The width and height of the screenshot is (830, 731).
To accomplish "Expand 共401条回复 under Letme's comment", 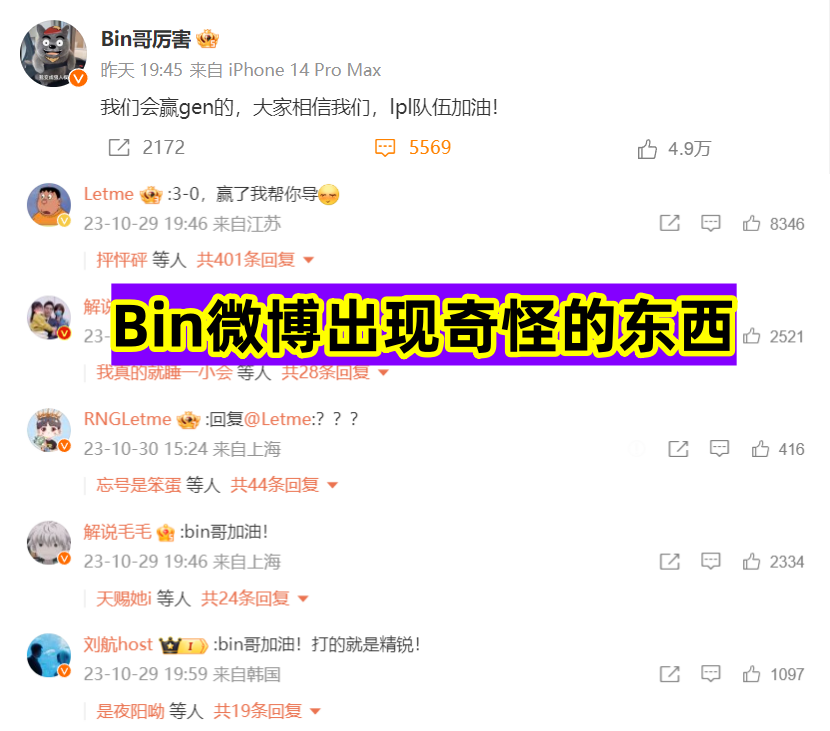I will 255,260.
